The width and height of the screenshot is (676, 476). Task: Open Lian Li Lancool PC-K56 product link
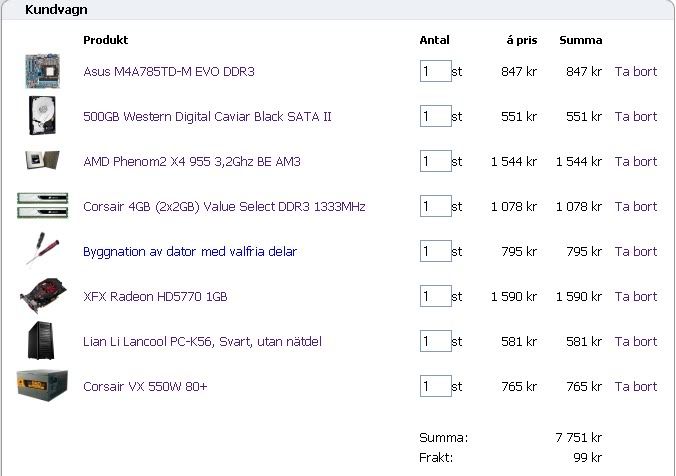click(202, 342)
